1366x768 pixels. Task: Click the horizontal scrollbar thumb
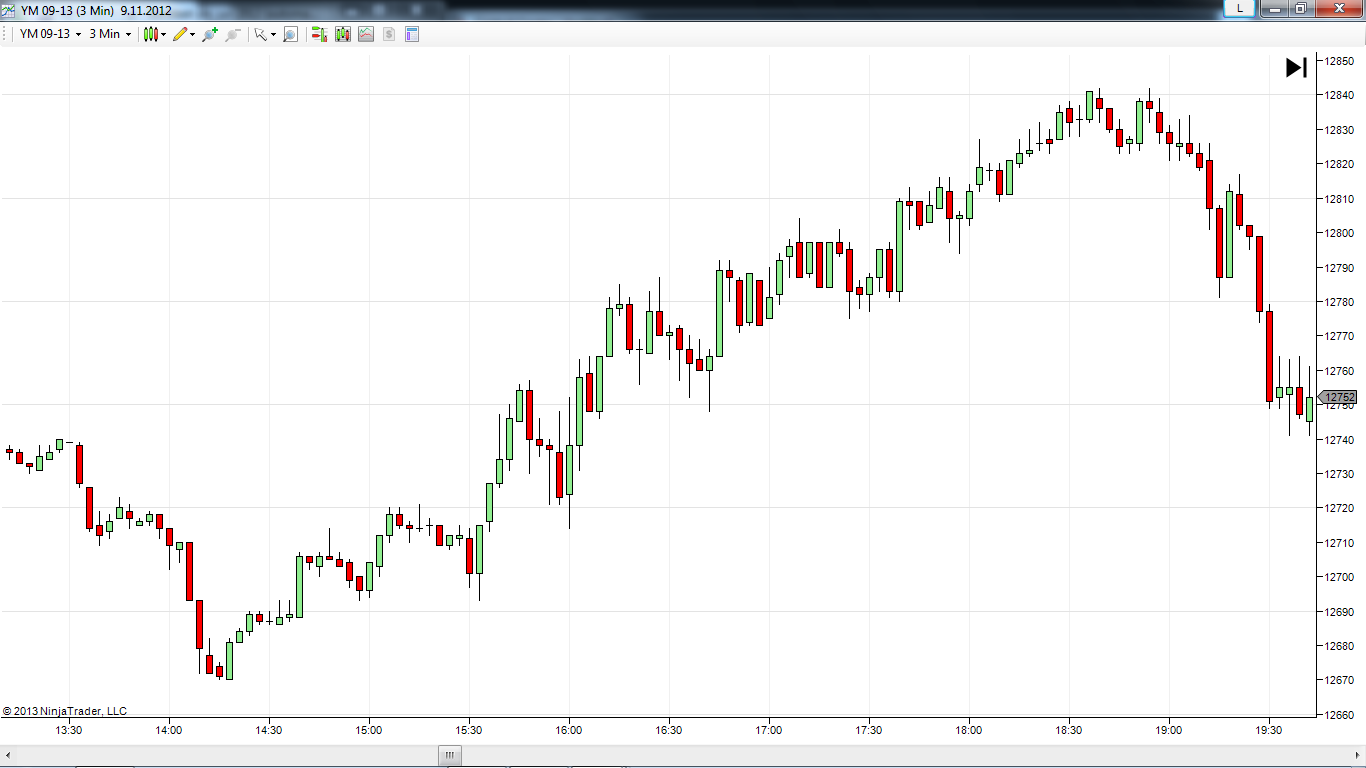450,756
